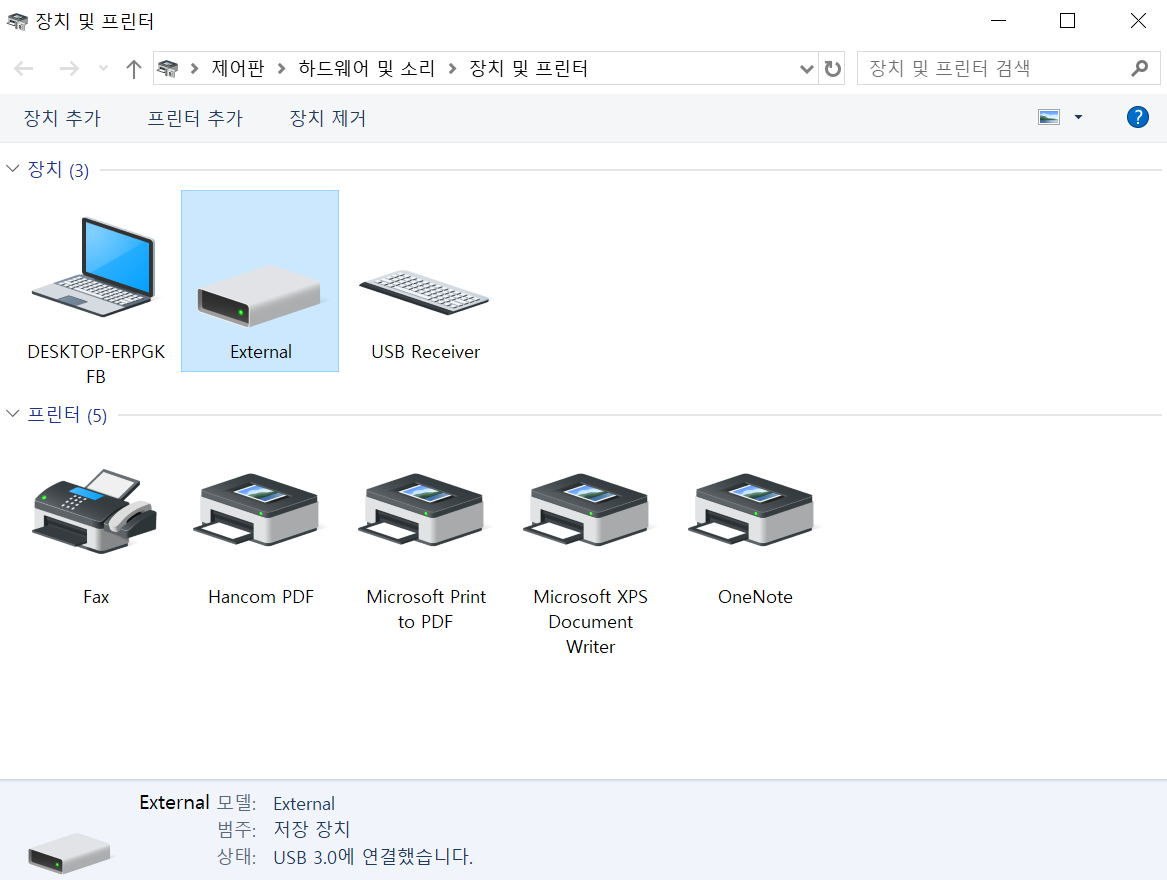Click the 범주: label in details pane
Screen dimensions: 1167x880
pos(237,829)
